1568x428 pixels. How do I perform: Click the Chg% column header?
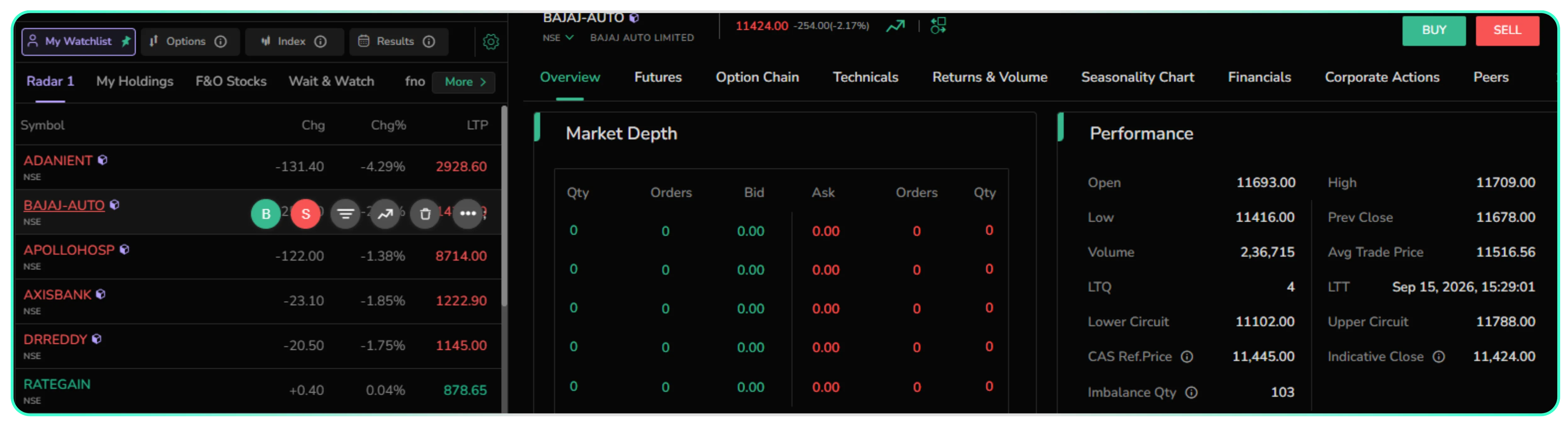388,125
